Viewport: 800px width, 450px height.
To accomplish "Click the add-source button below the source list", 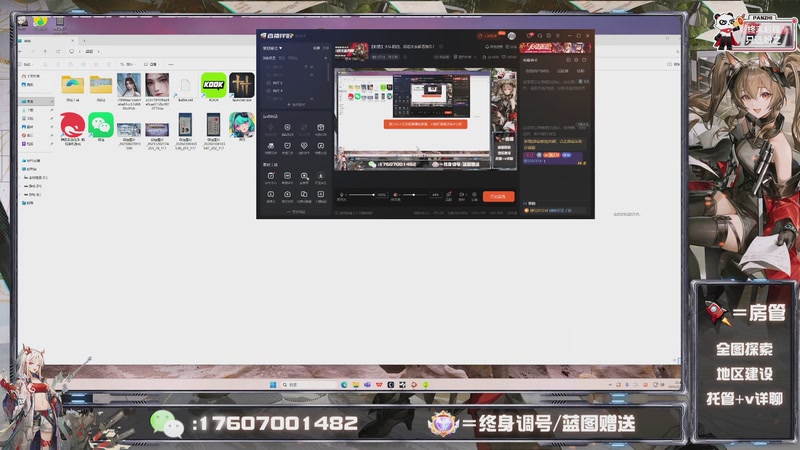I will (296, 104).
